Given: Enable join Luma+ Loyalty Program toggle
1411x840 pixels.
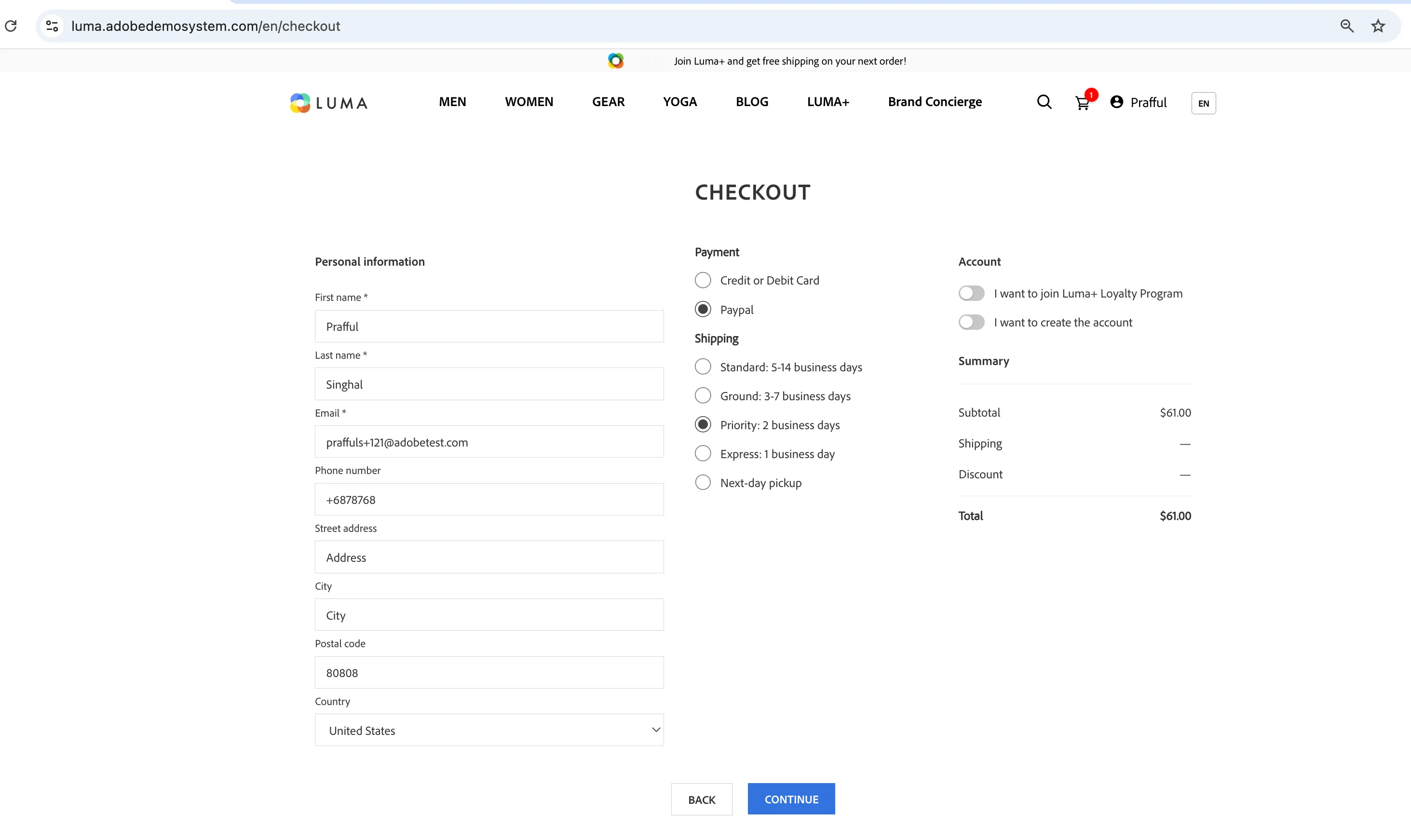Looking at the screenshot, I should coord(972,293).
